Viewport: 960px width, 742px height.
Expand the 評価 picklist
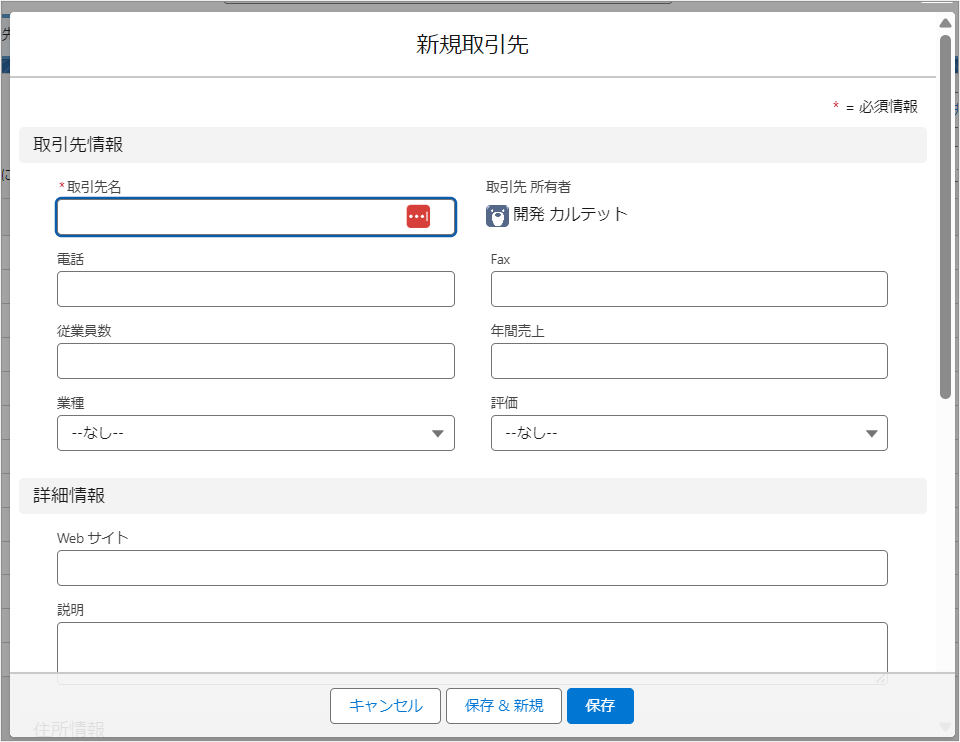(688, 434)
